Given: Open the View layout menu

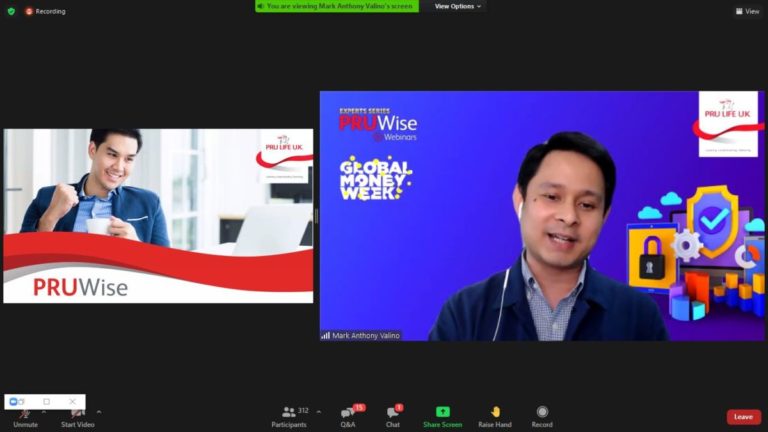Looking at the screenshot, I should click(x=747, y=11).
